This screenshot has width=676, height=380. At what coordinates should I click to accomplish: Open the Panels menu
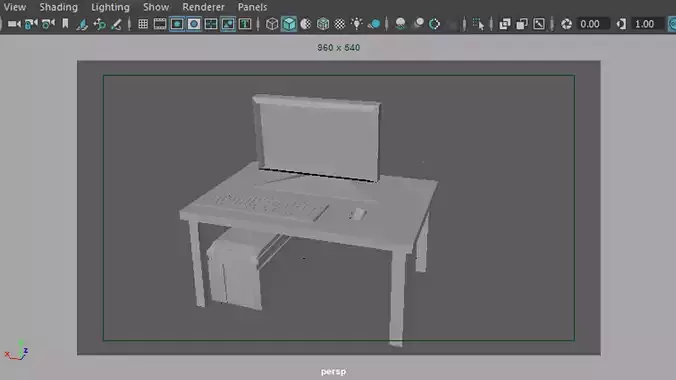(252, 7)
